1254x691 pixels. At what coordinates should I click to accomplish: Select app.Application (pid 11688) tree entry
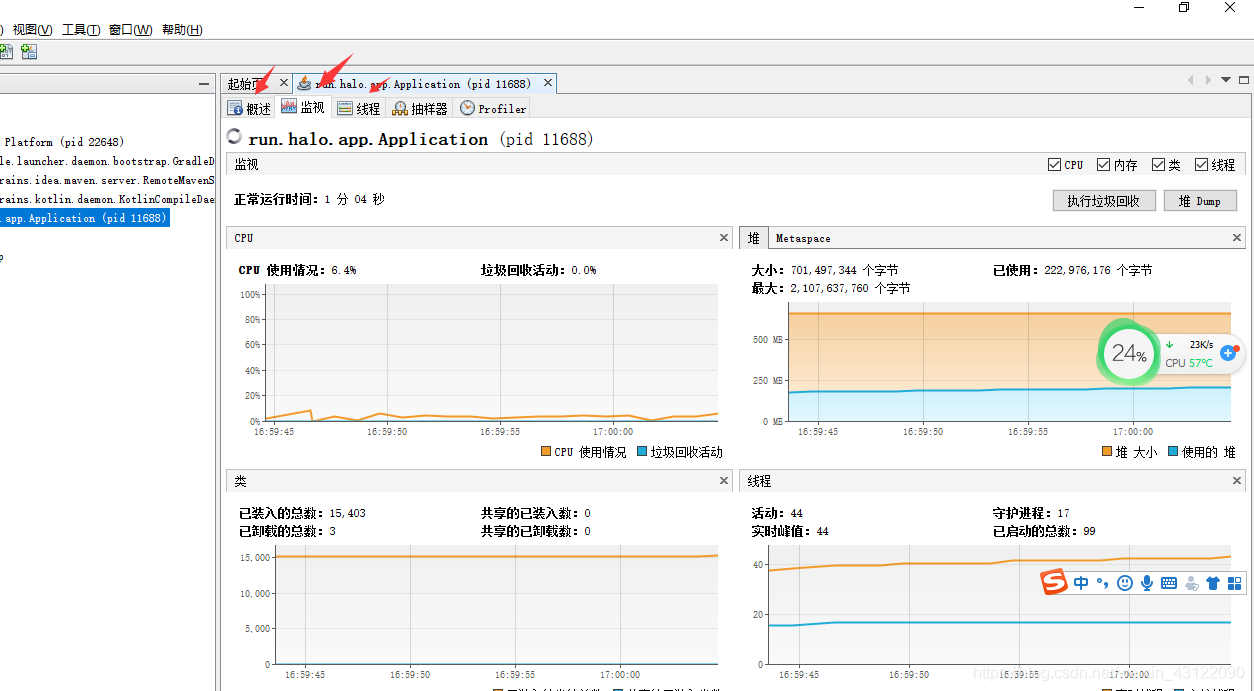(x=85, y=218)
